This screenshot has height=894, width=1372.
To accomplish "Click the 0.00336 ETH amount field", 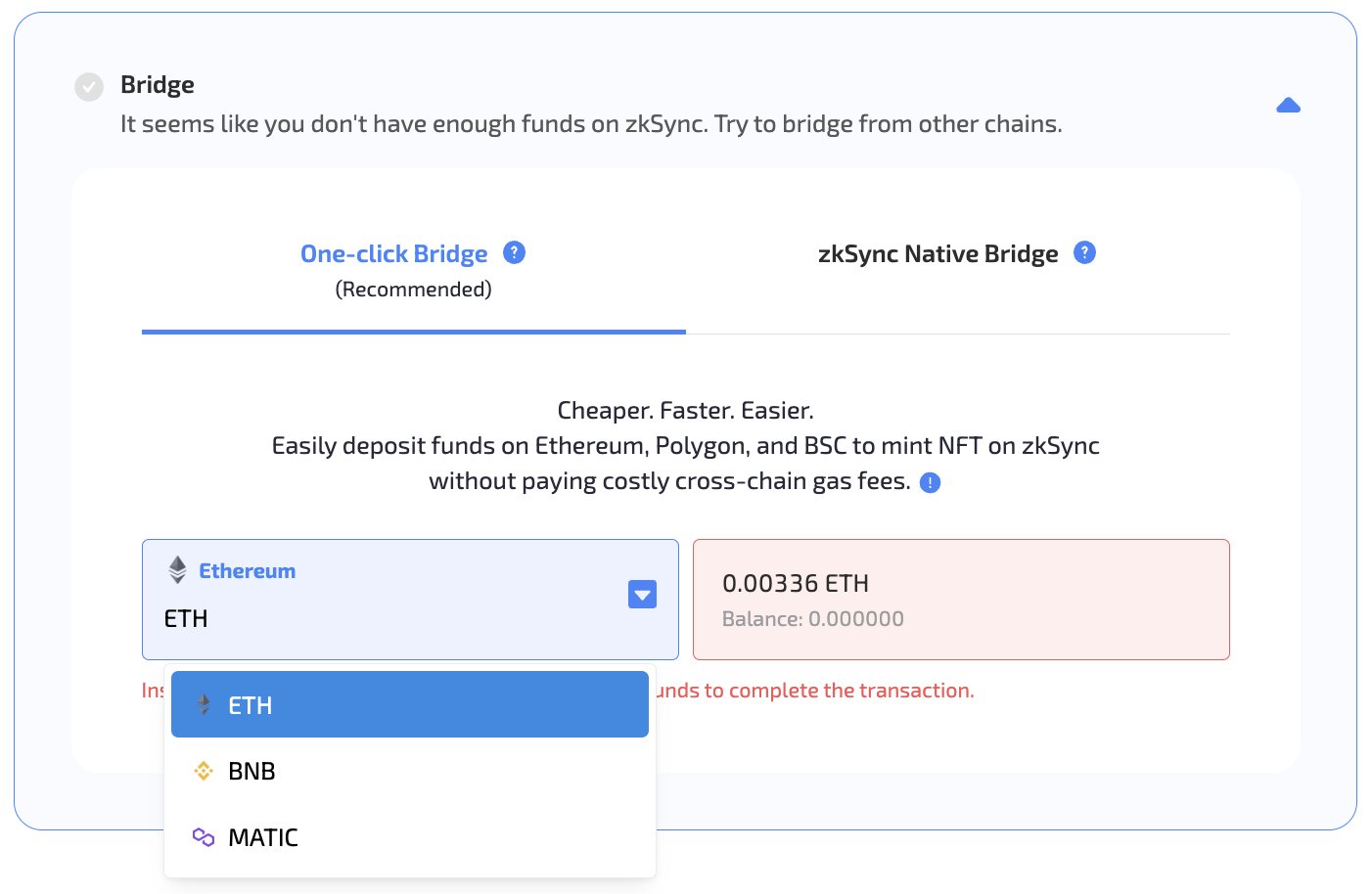I will tap(796, 583).
